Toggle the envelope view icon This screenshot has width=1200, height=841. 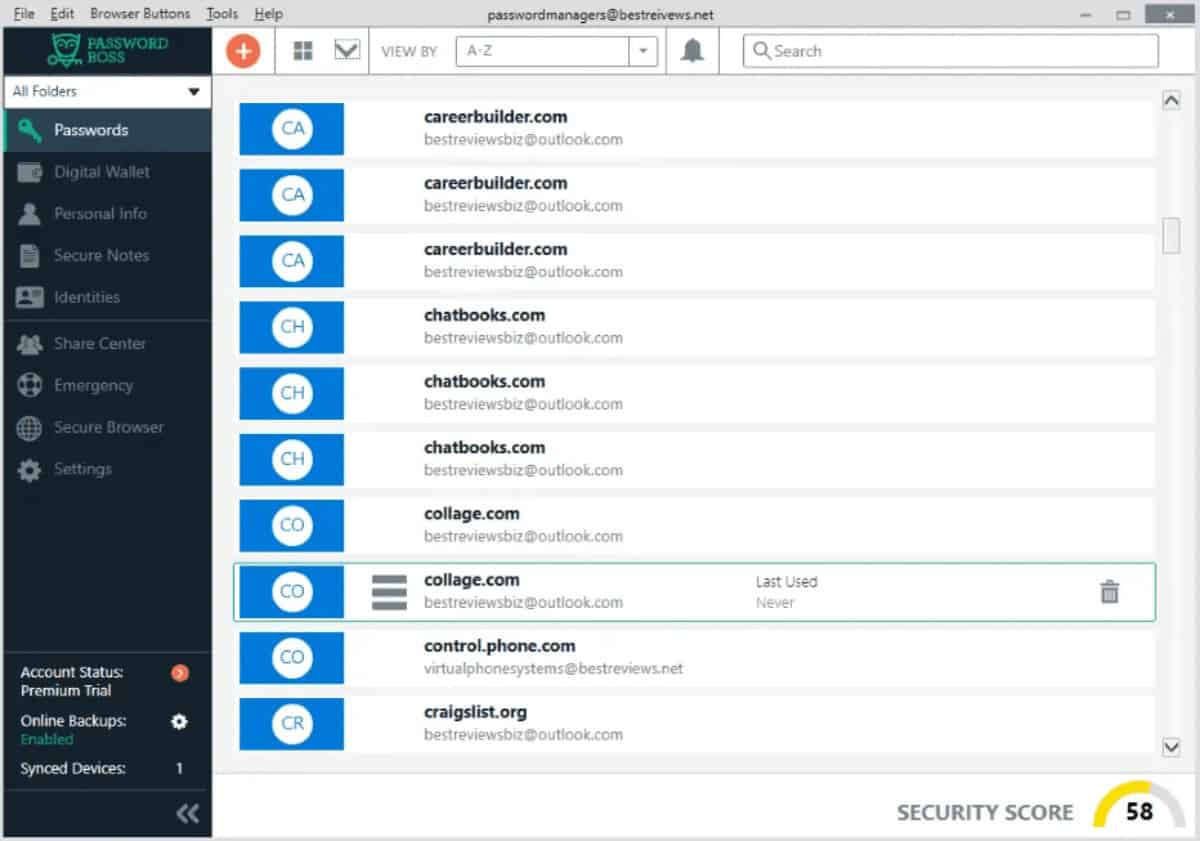[348, 50]
